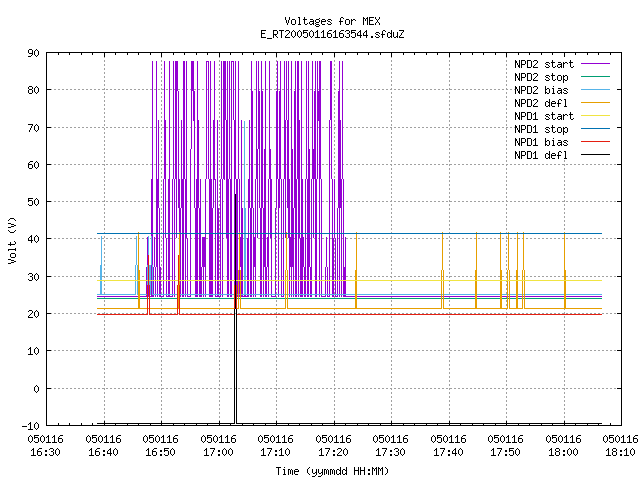The height and width of the screenshot is (480, 640).
Task: Click the x-axis tick label 17:10
Action: (276, 452)
